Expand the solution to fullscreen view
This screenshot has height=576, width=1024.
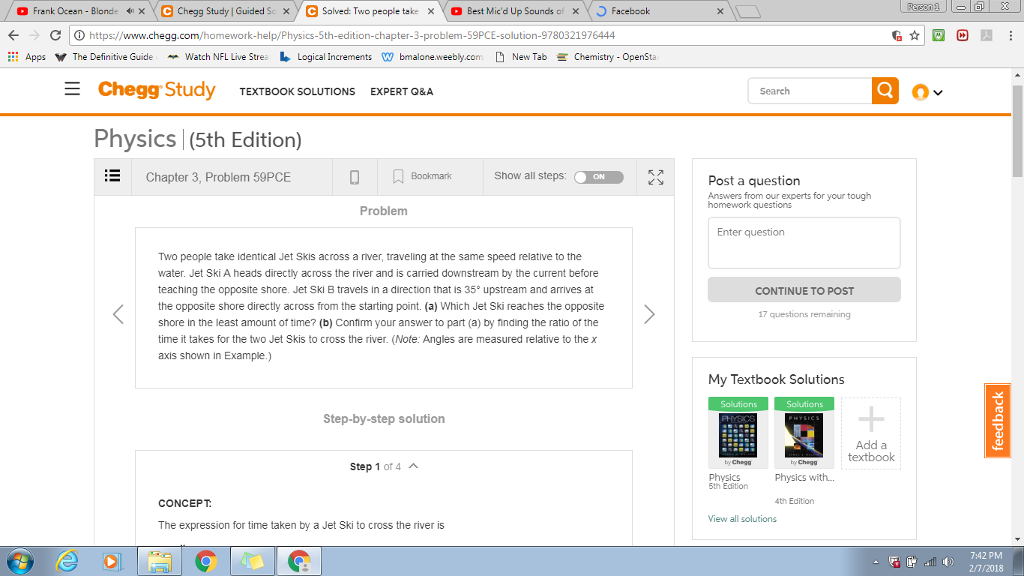(x=655, y=176)
